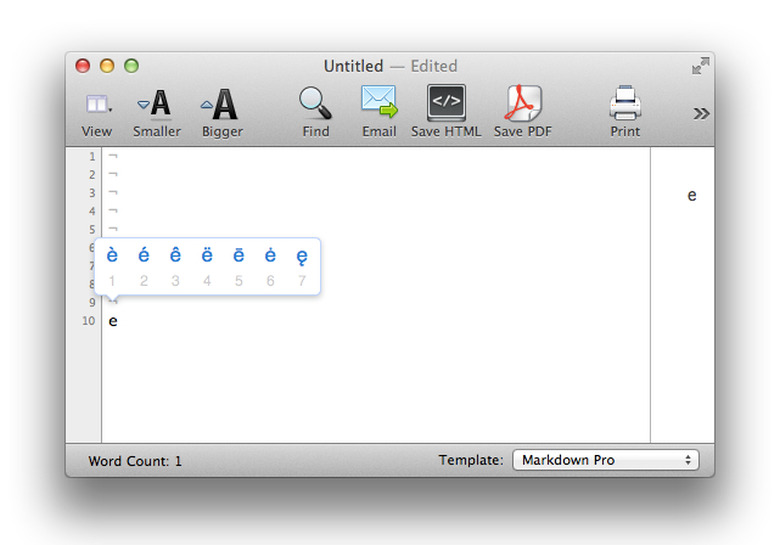Choose the ę ogonek accent option
Screen dimensions: 780x545
(x=301, y=257)
